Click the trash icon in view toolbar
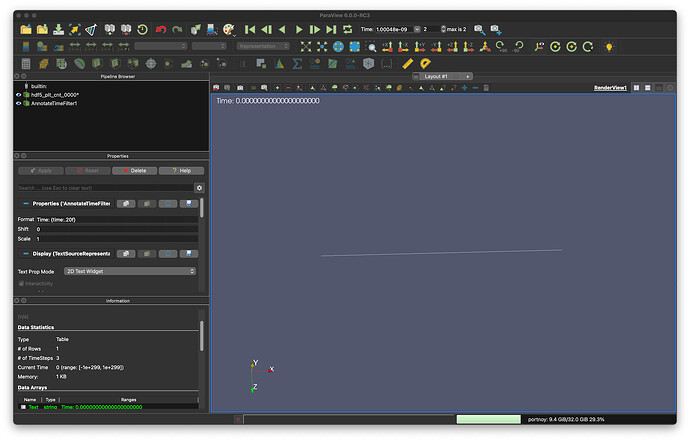The width and height of the screenshot is (690, 440). pos(486,88)
